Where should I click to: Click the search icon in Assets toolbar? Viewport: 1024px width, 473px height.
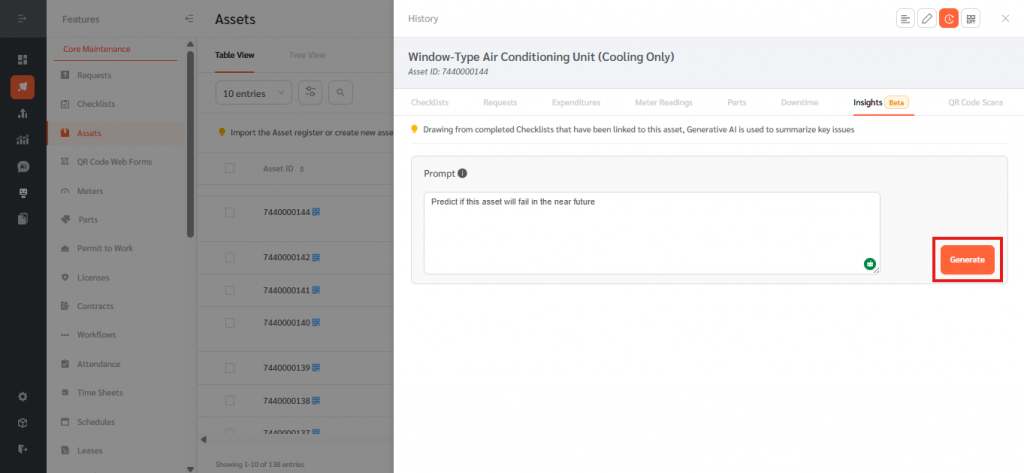pyautogui.click(x=341, y=93)
